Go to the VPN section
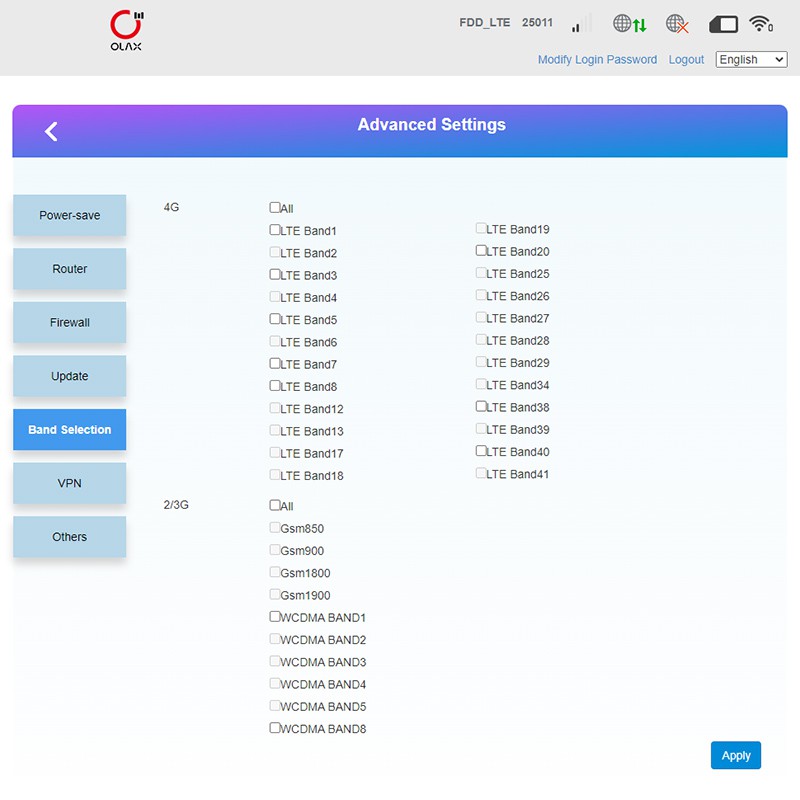 70,483
